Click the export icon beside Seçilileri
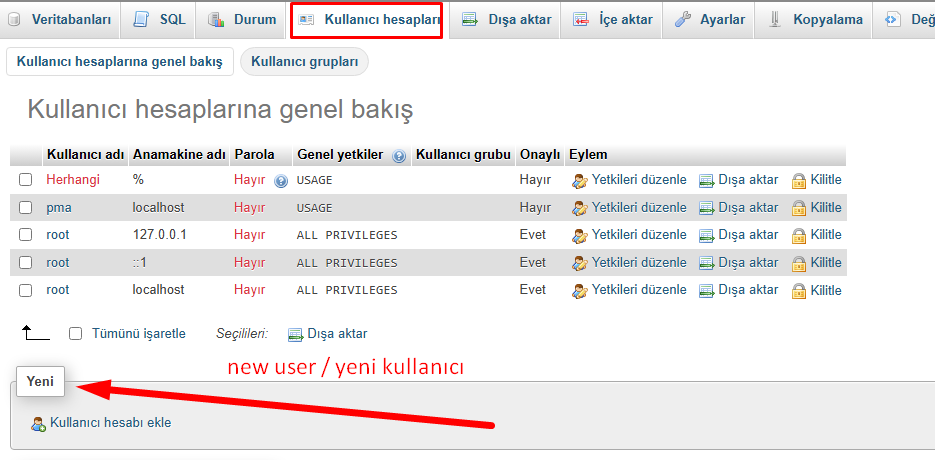 pos(296,335)
